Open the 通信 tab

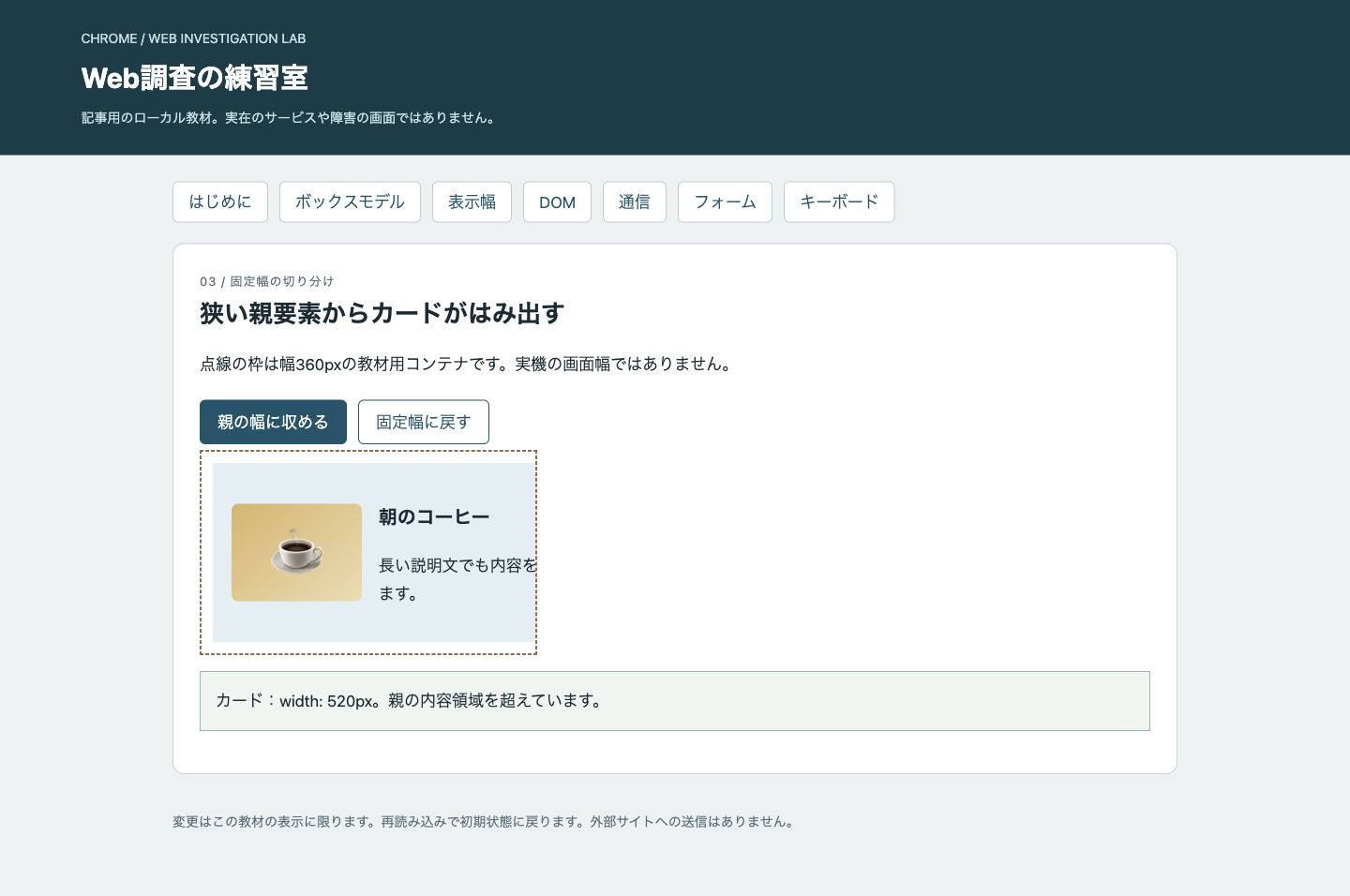pos(635,202)
